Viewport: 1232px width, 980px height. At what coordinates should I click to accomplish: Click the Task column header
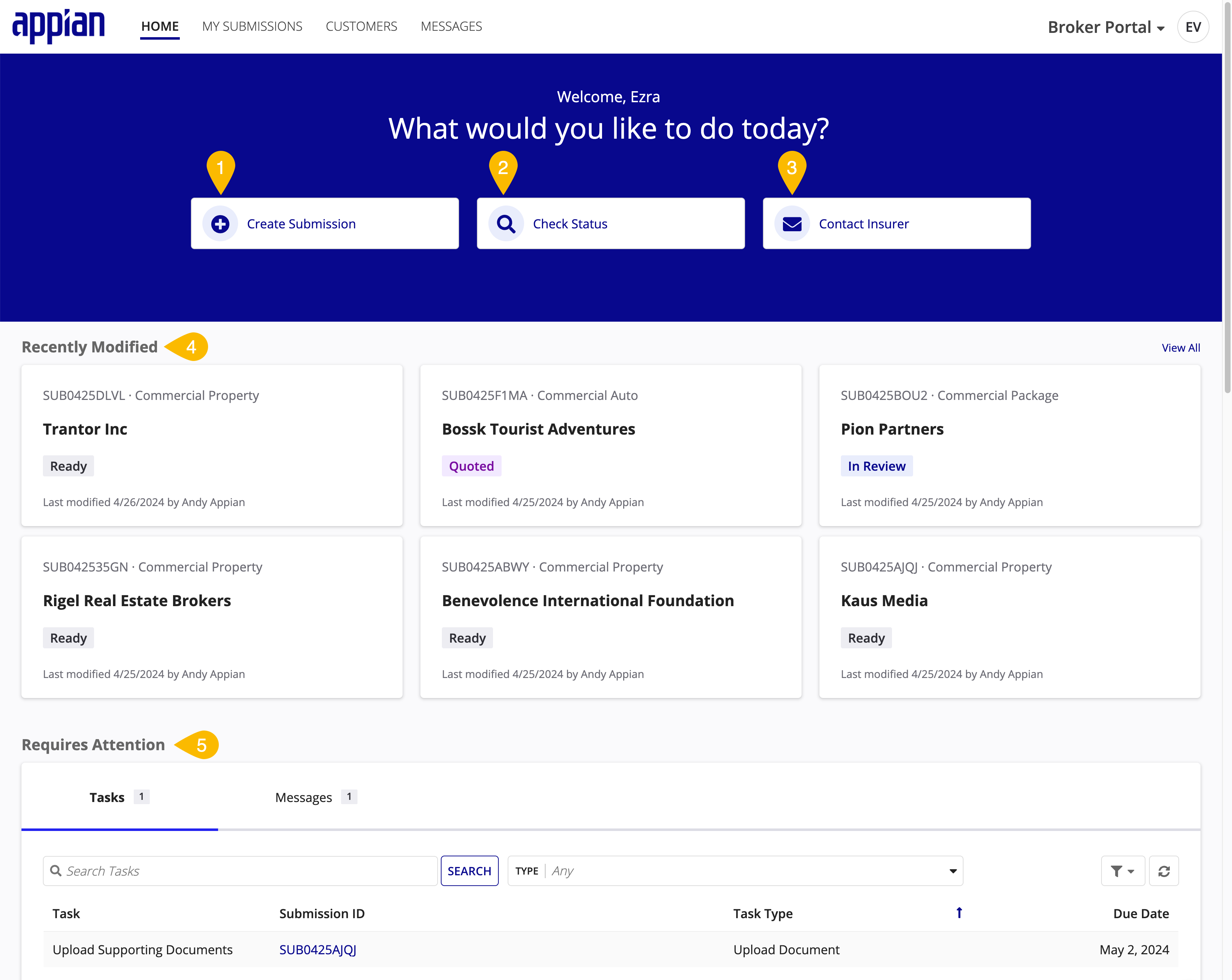pos(66,913)
